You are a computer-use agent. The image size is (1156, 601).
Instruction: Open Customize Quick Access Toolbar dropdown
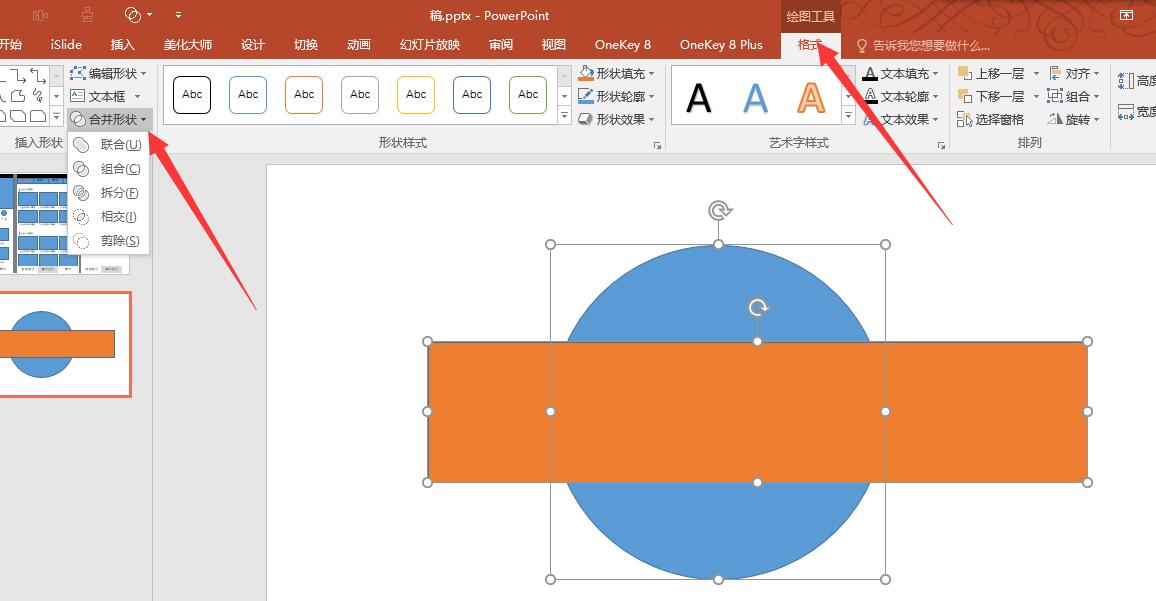[178, 15]
